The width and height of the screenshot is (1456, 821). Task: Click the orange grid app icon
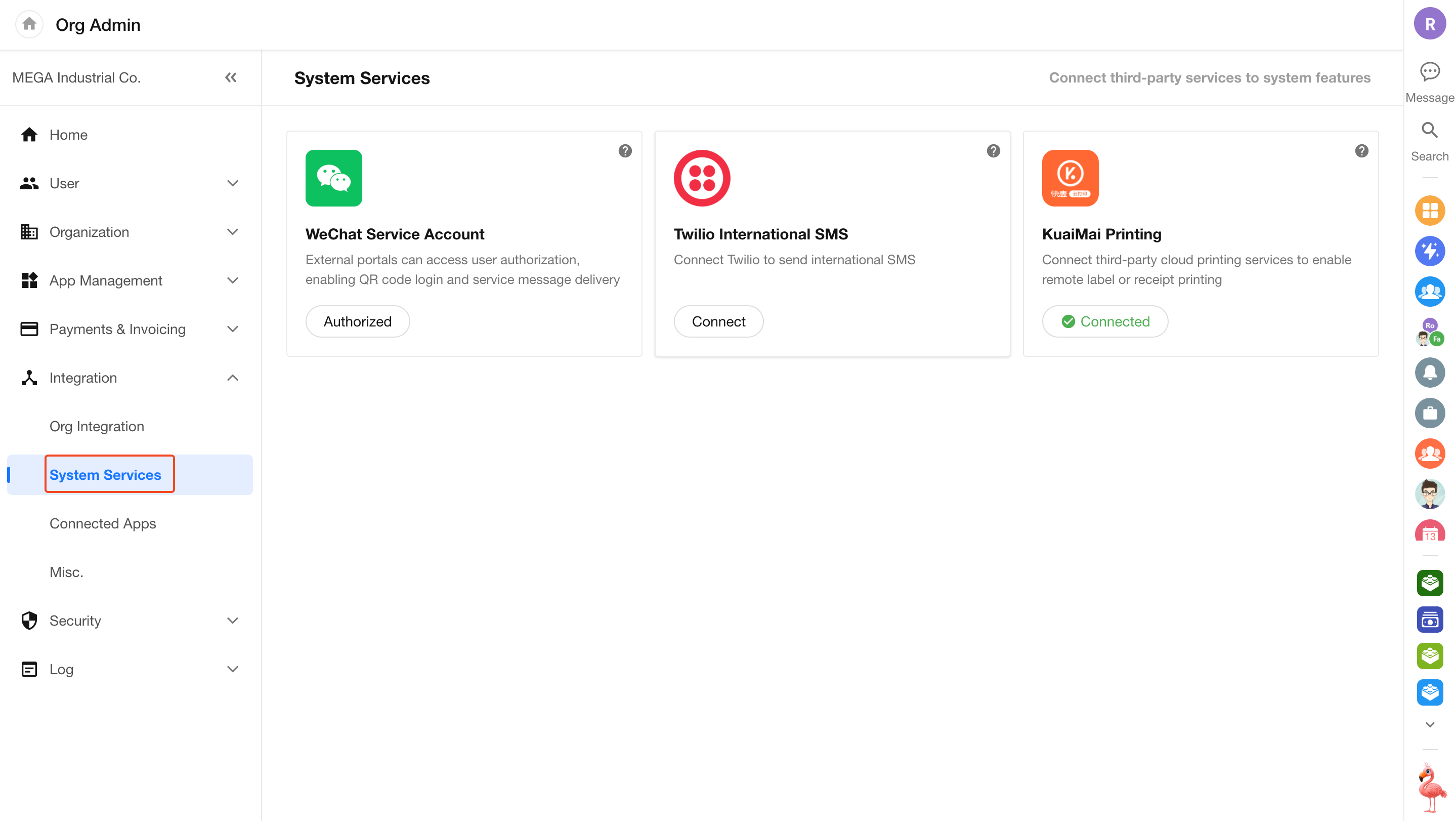click(x=1429, y=211)
